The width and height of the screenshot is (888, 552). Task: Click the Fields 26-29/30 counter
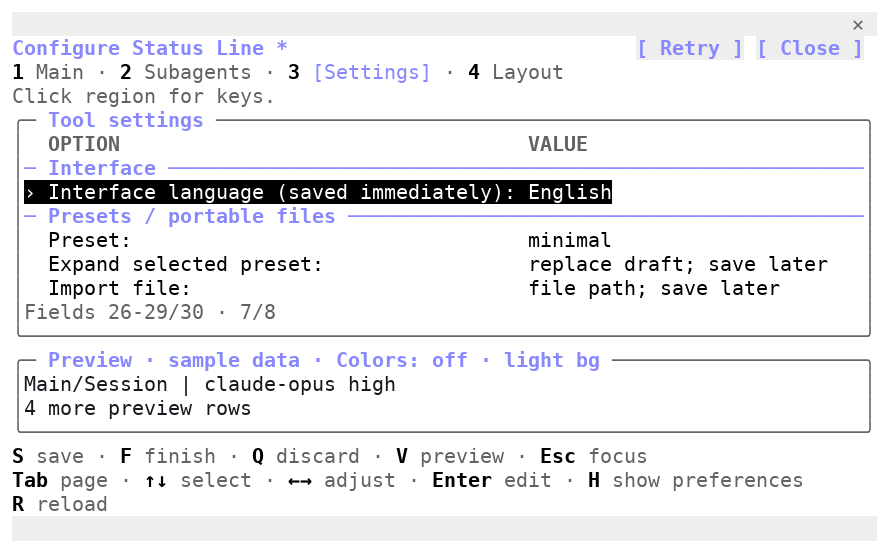150,312
